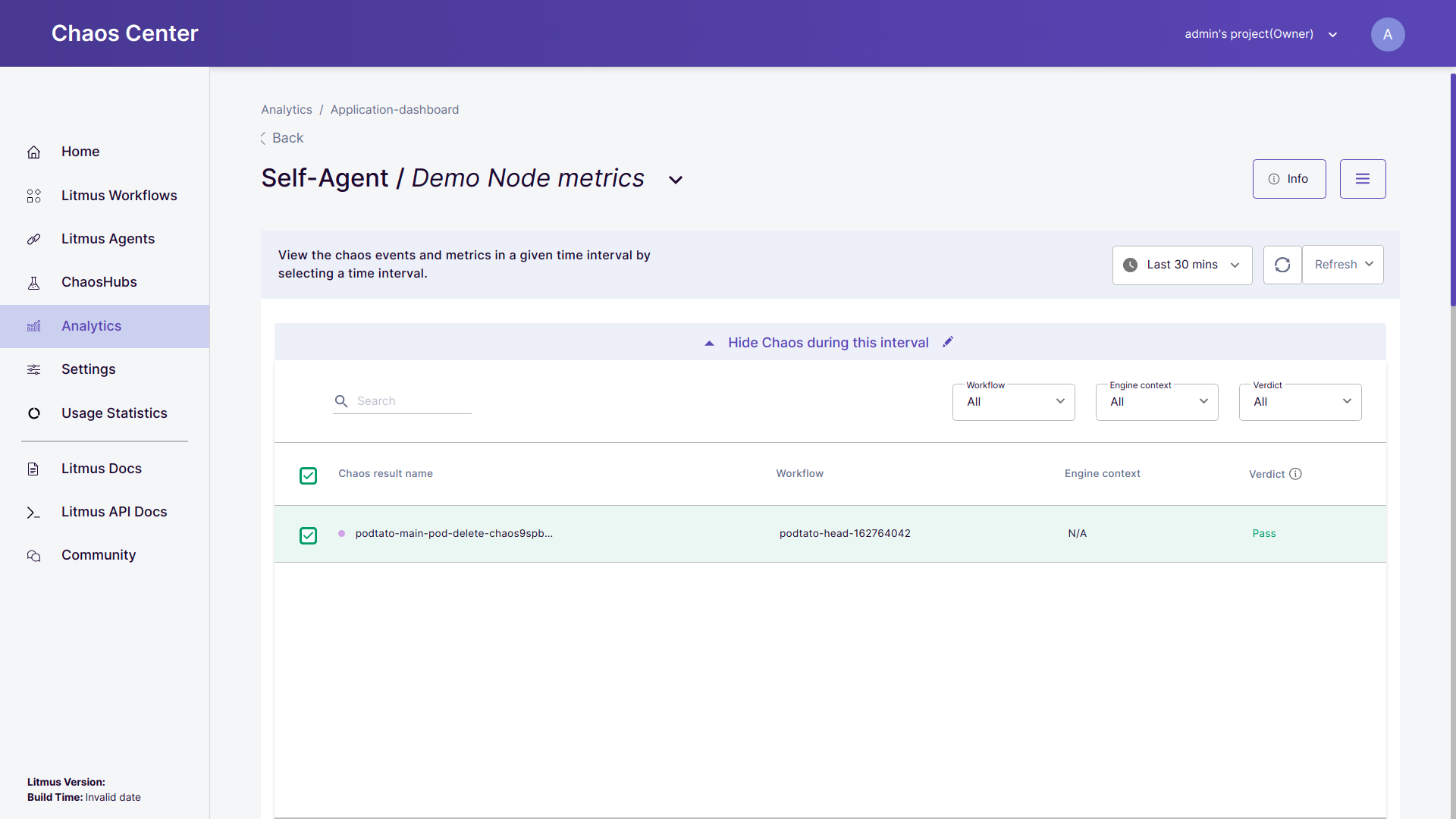Open the hamburger menu button
Viewport: 1456px width, 819px height.
pyautogui.click(x=1362, y=179)
